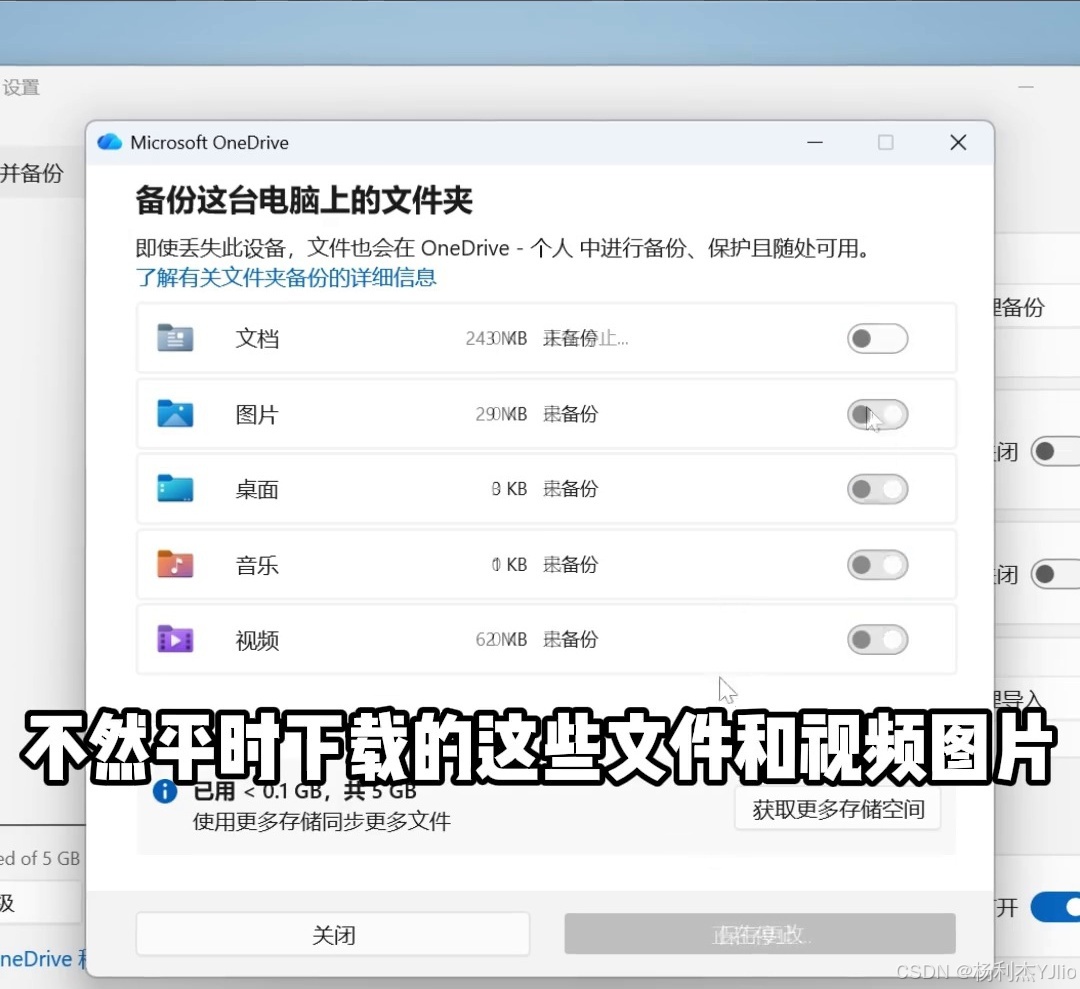1080x989 pixels.
Task: Click the backup status text in 桌面 row
Action: click(x=570, y=488)
